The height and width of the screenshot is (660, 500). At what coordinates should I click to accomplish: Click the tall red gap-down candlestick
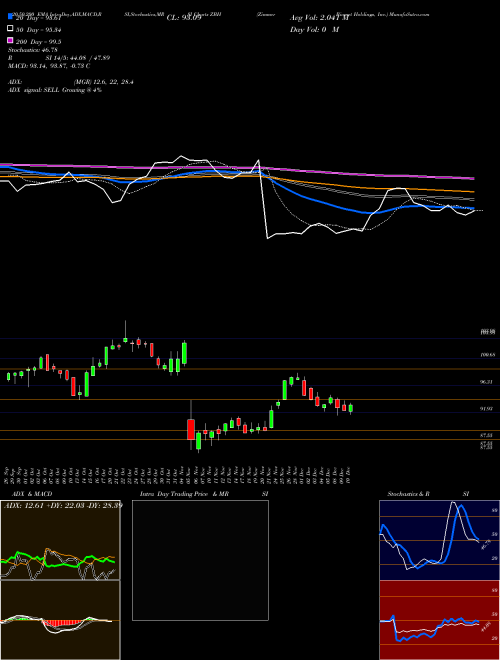click(x=191, y=429)
